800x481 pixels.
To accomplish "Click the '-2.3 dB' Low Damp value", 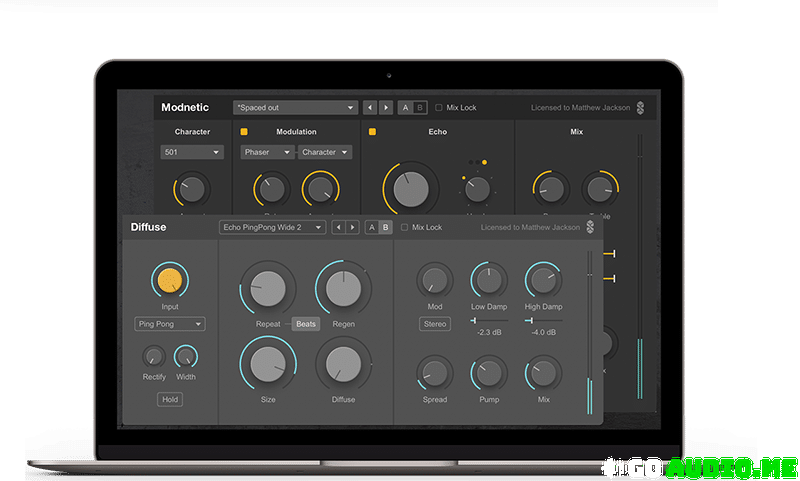I will (489, 332).
